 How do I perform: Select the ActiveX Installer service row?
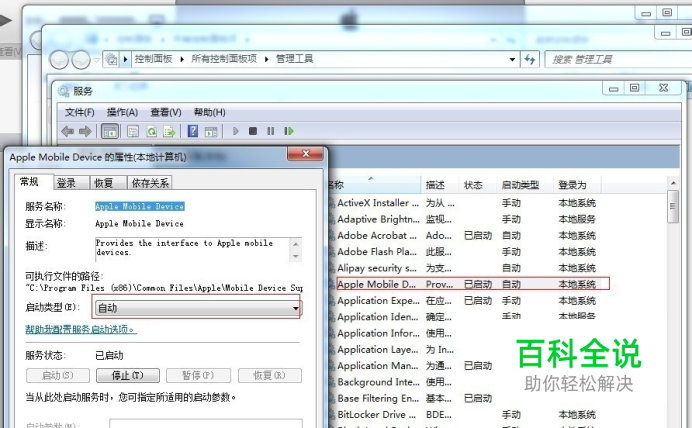(x=466, y=203)
